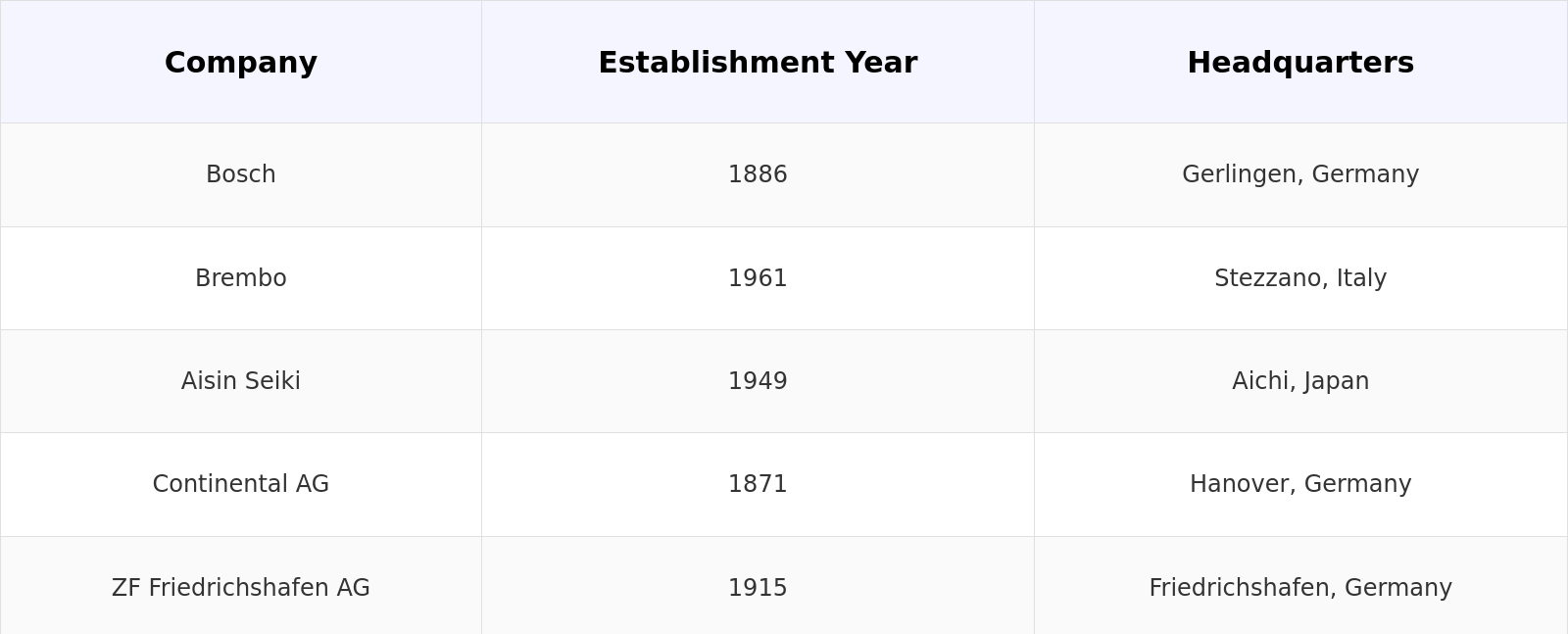Click the 1949 year cell

pos(758,381)
